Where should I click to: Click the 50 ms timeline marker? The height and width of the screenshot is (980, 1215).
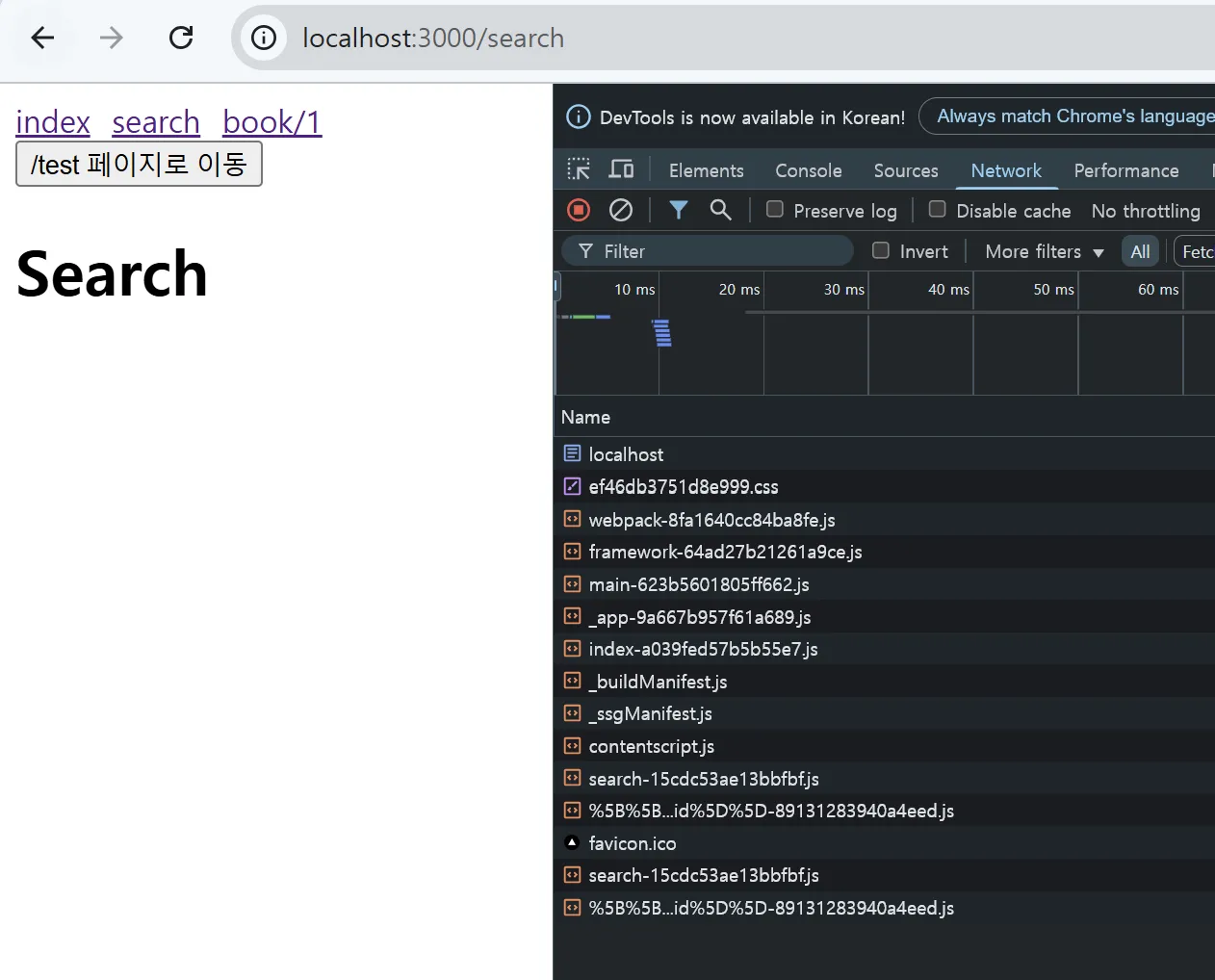[x=1053, y=290]
